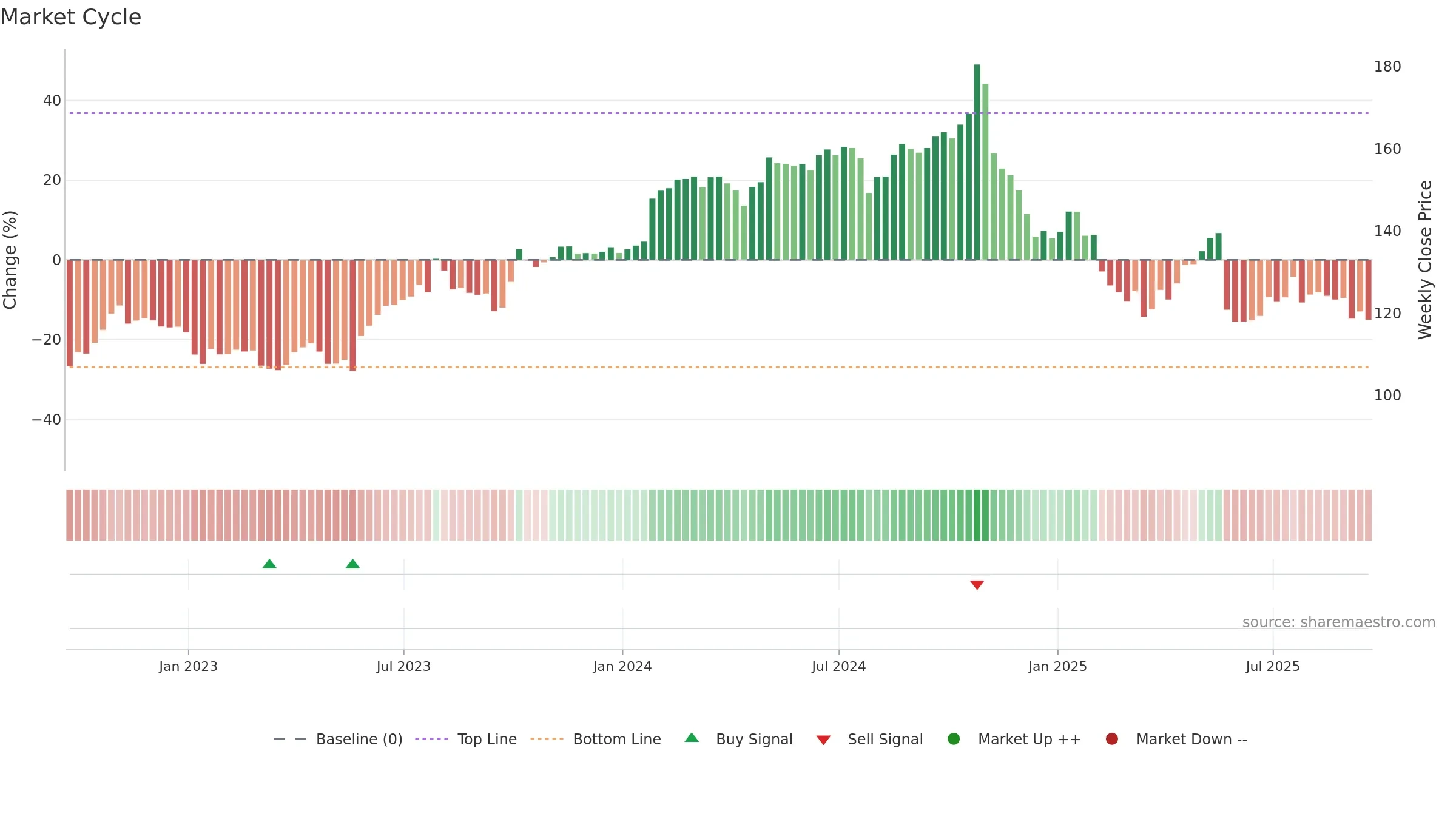
Task: Click the 40 change axis label
Action: [x=52, y=101]
